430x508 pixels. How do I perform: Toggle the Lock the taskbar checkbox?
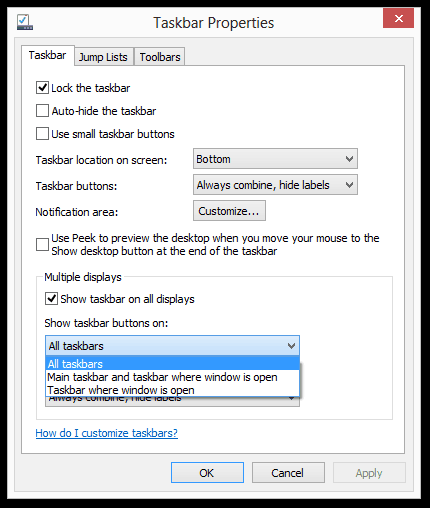pyautogui.click(x=42, y=88)
